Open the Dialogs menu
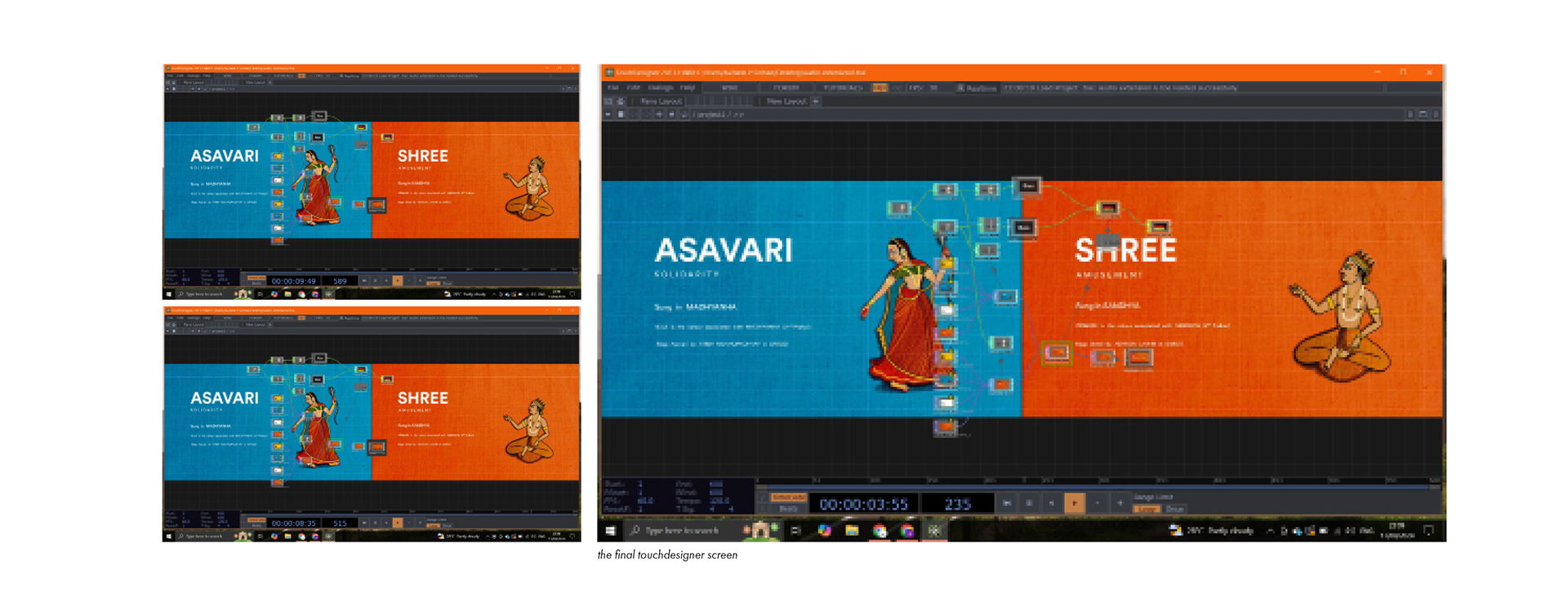 coord(660,87)
